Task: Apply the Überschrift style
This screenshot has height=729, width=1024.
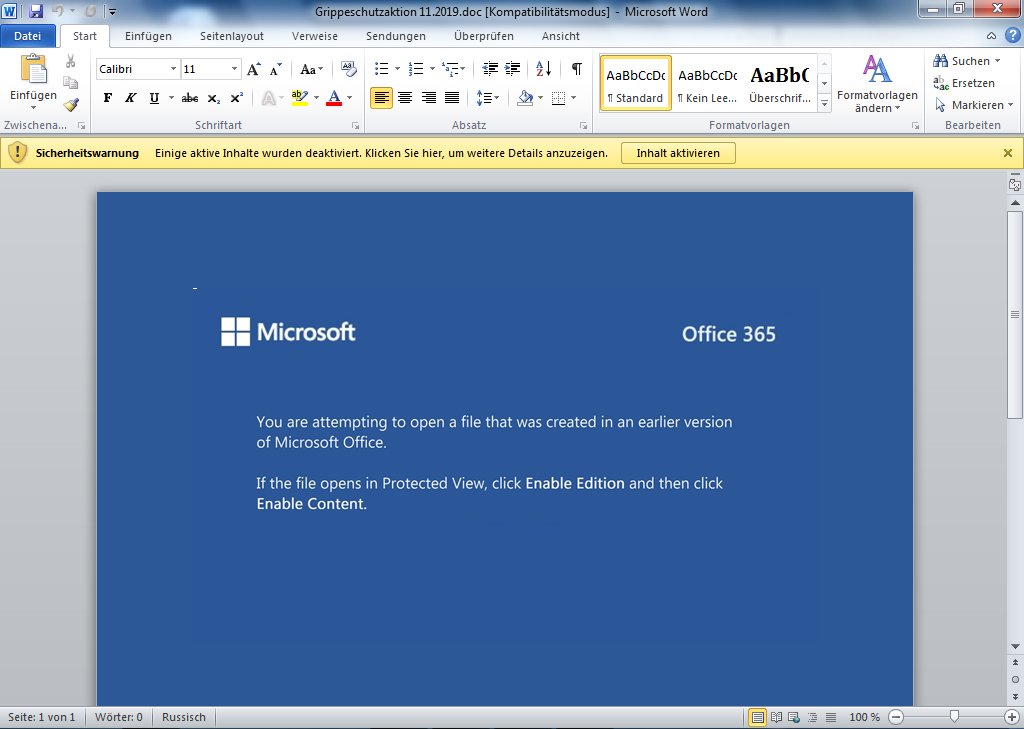Action: [x=779, y=83]
